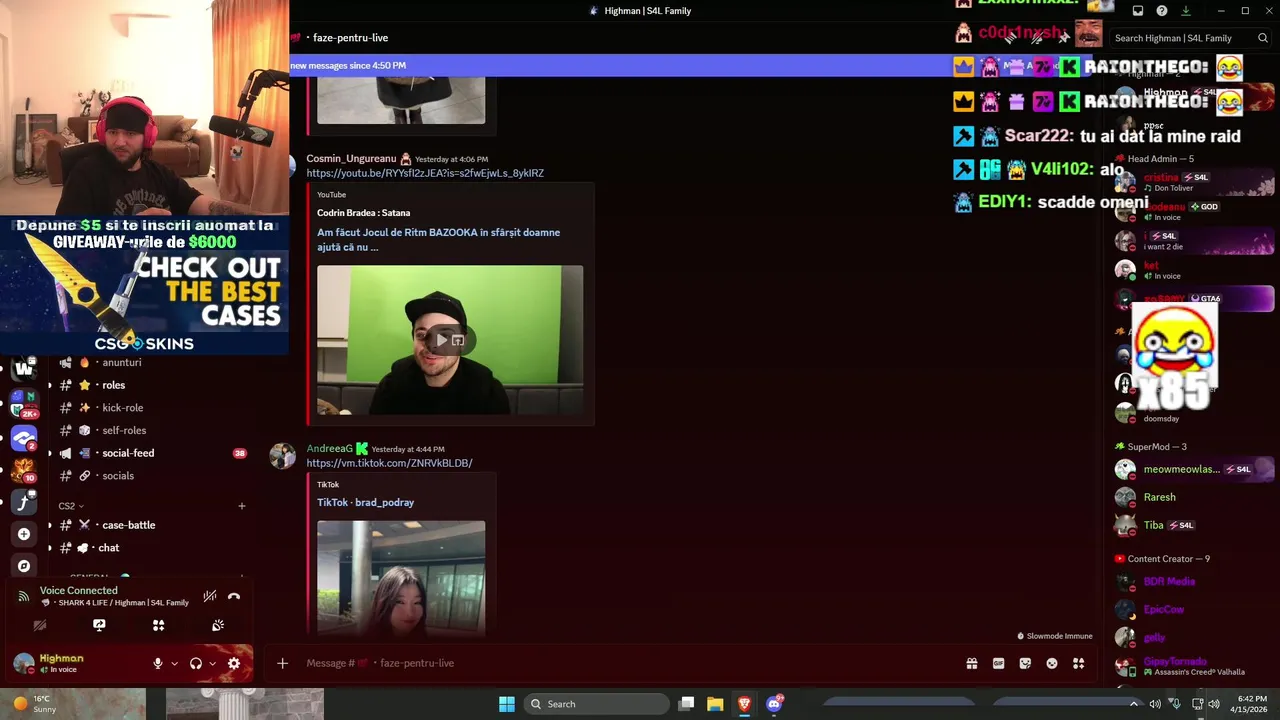Deafen with the headphones icon
This screenshot has width=1280, height=720.
[x=196, y=663]
